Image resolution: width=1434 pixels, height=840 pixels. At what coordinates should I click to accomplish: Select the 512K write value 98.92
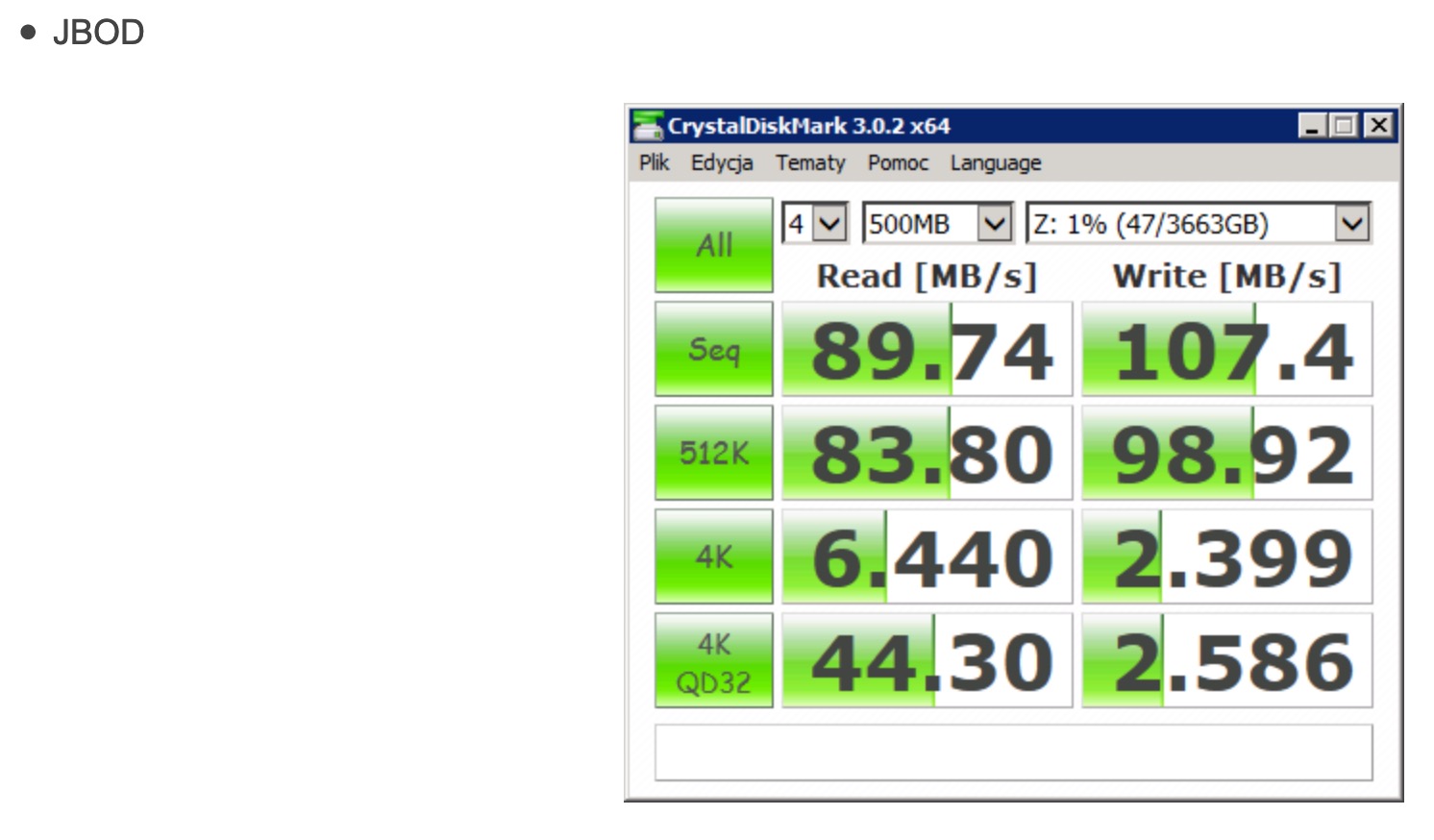coord(1227,453)
